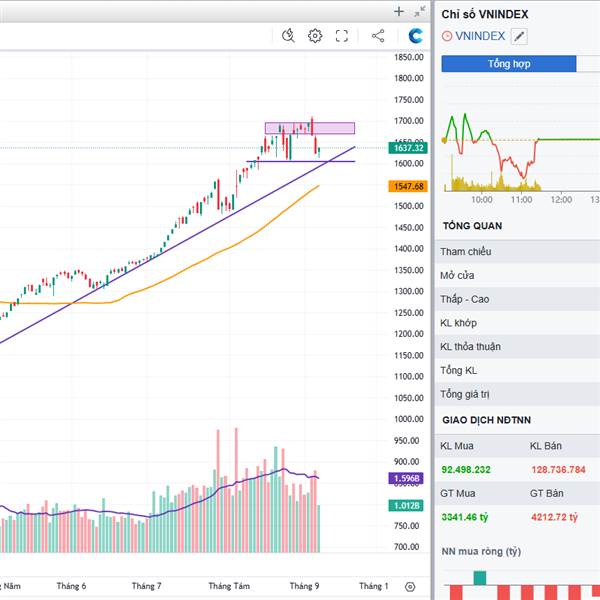Viewport: 600px width, 600px height.
Task: Click the 11:00 intraday time label
Action: tap(521, 200)
